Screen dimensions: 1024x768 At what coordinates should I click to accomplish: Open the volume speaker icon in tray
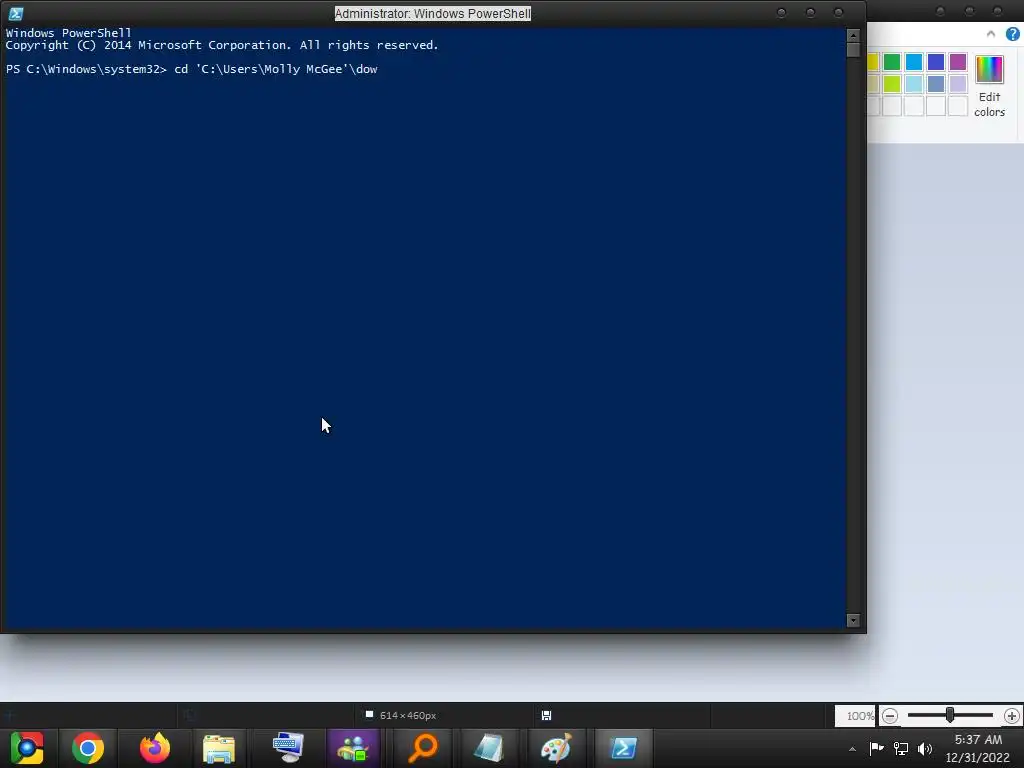point(925,748)
